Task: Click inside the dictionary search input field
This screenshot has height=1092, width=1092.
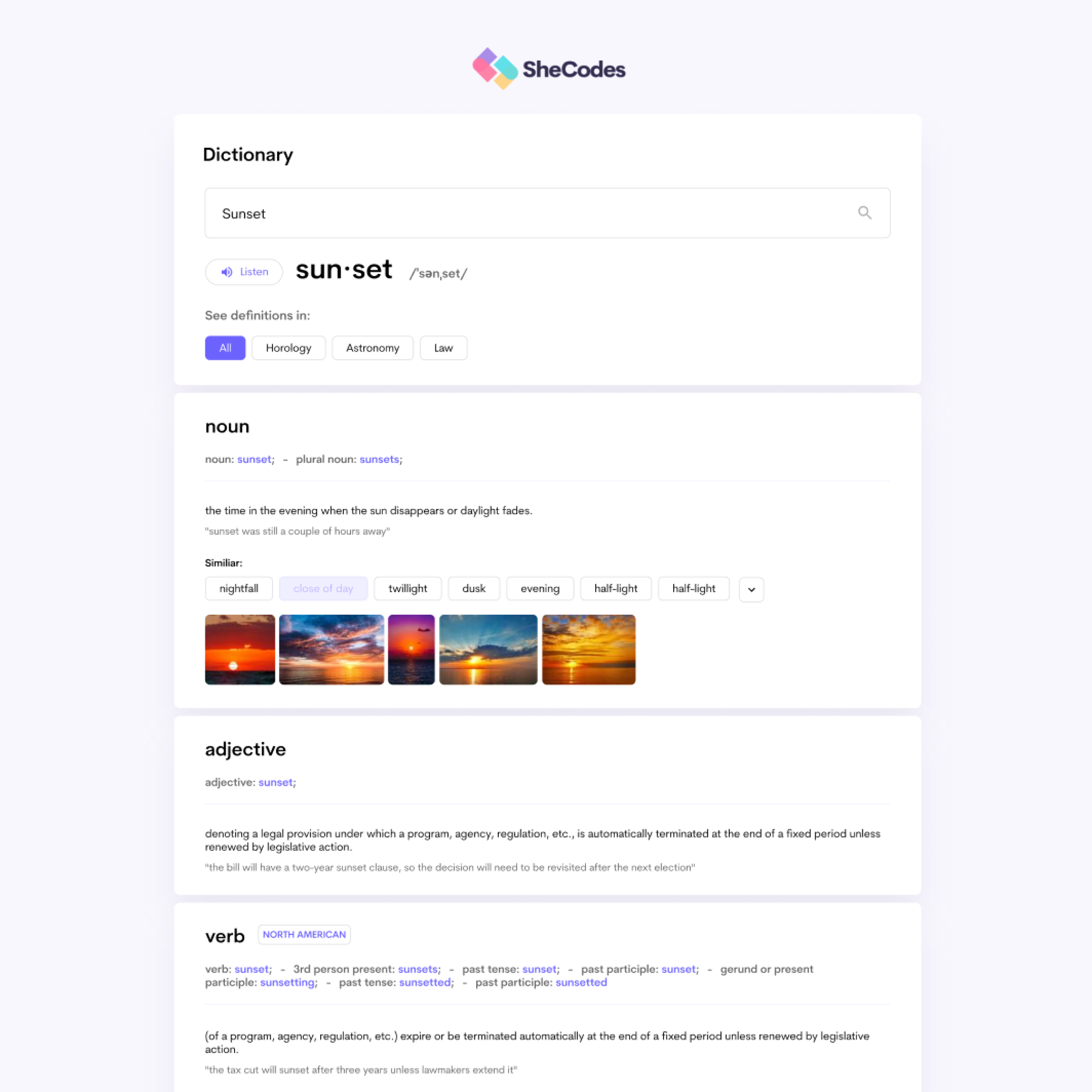Action: click(546, 213)
